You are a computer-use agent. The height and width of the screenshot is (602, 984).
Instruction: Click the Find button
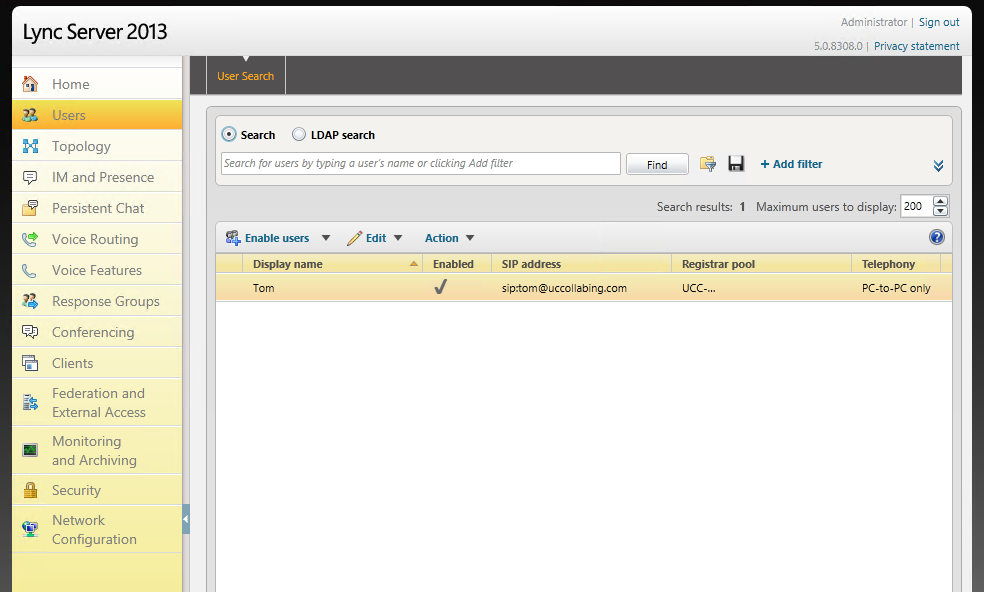[657, 164]
